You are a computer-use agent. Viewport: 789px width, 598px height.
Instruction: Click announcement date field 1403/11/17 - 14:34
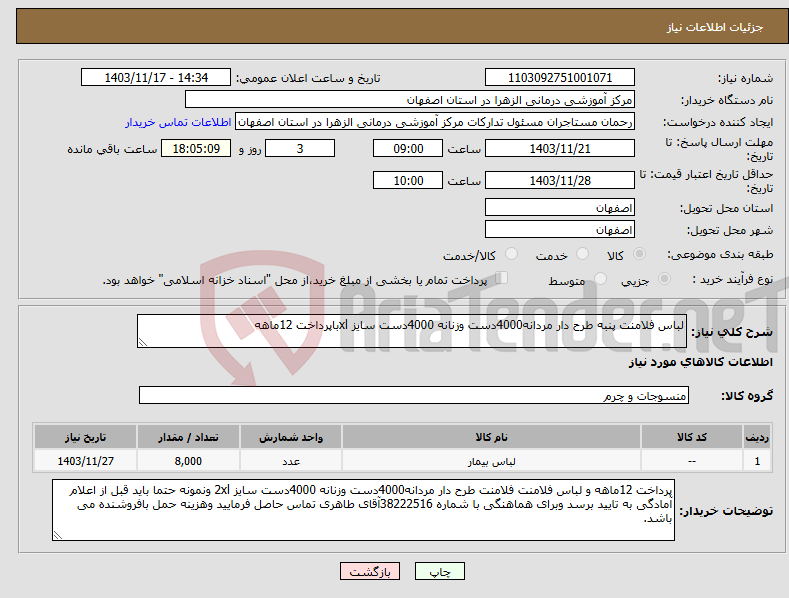tap(156, 78)
